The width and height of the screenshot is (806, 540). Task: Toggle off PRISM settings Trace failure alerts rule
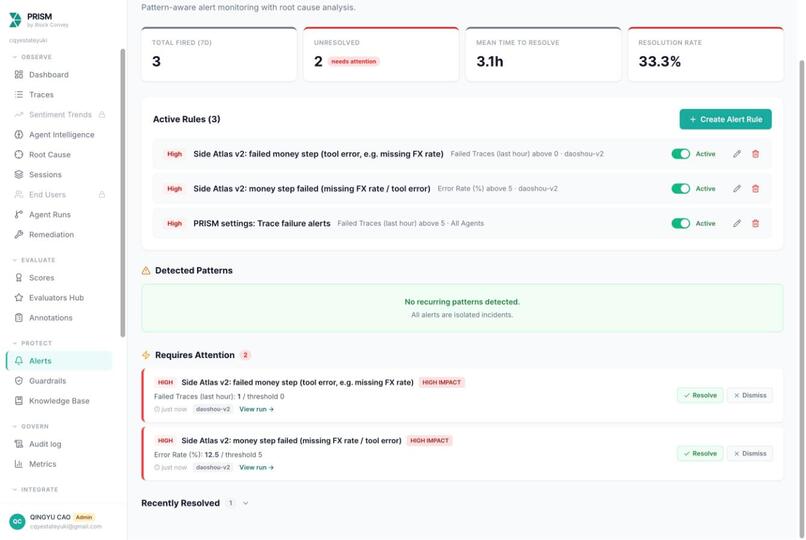(x=681, y=224)
